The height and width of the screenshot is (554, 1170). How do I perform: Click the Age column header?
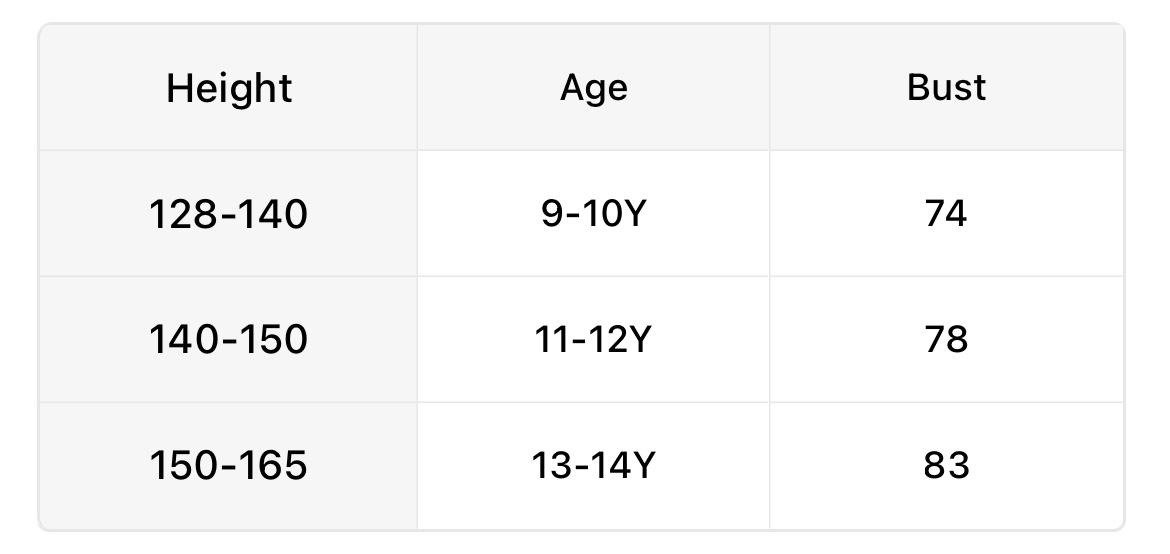(x=594, y=88)
